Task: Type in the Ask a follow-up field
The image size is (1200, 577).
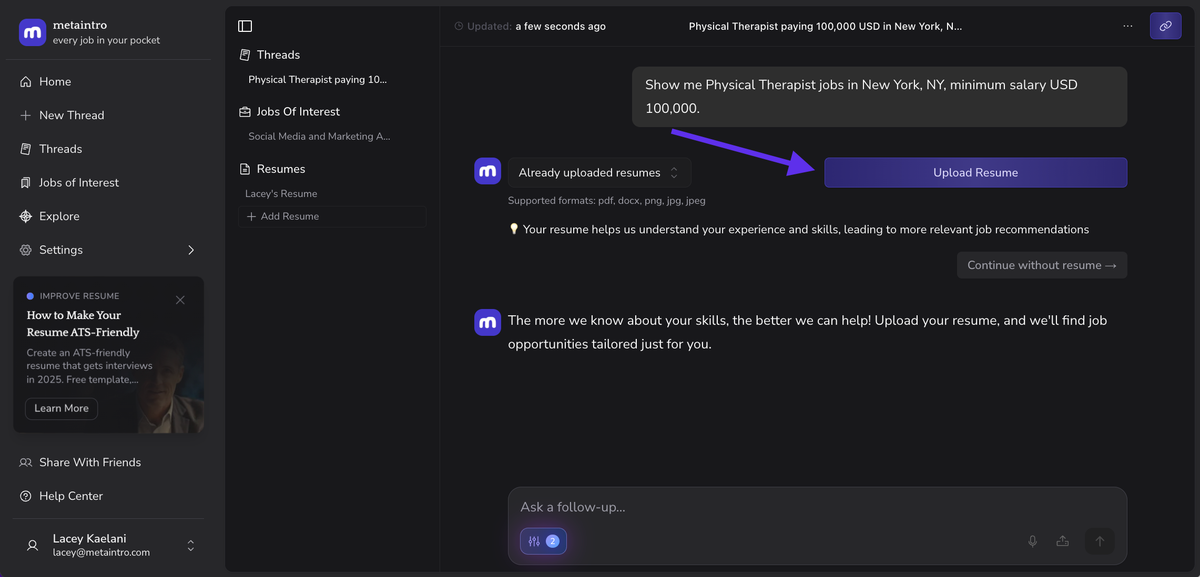Action: click(x=760, y=507)
